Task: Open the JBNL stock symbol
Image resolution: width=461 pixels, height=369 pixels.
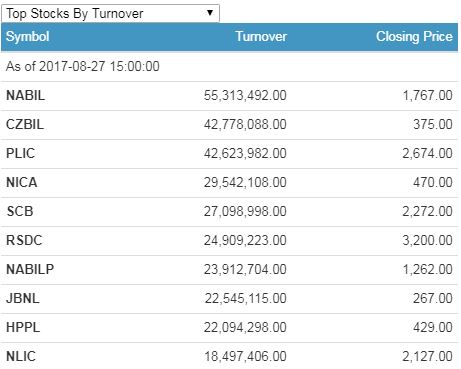Action: (23, 299)
